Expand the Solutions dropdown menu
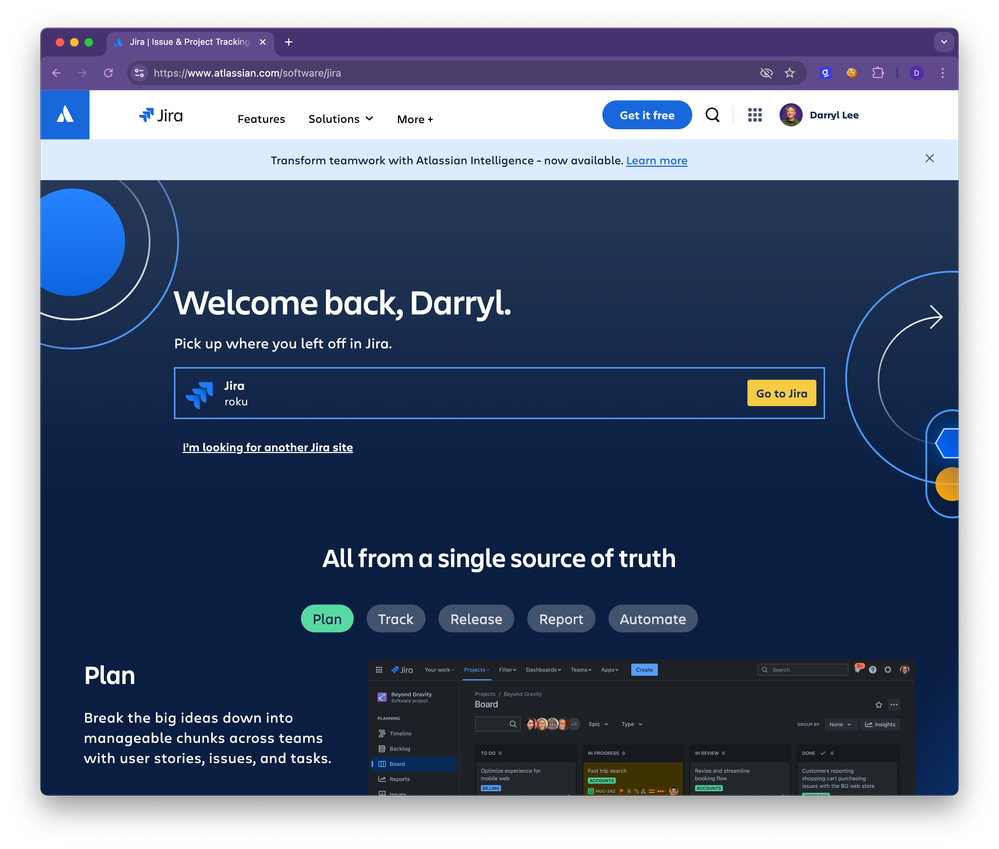The image size is (999, 849). [341, 119]
